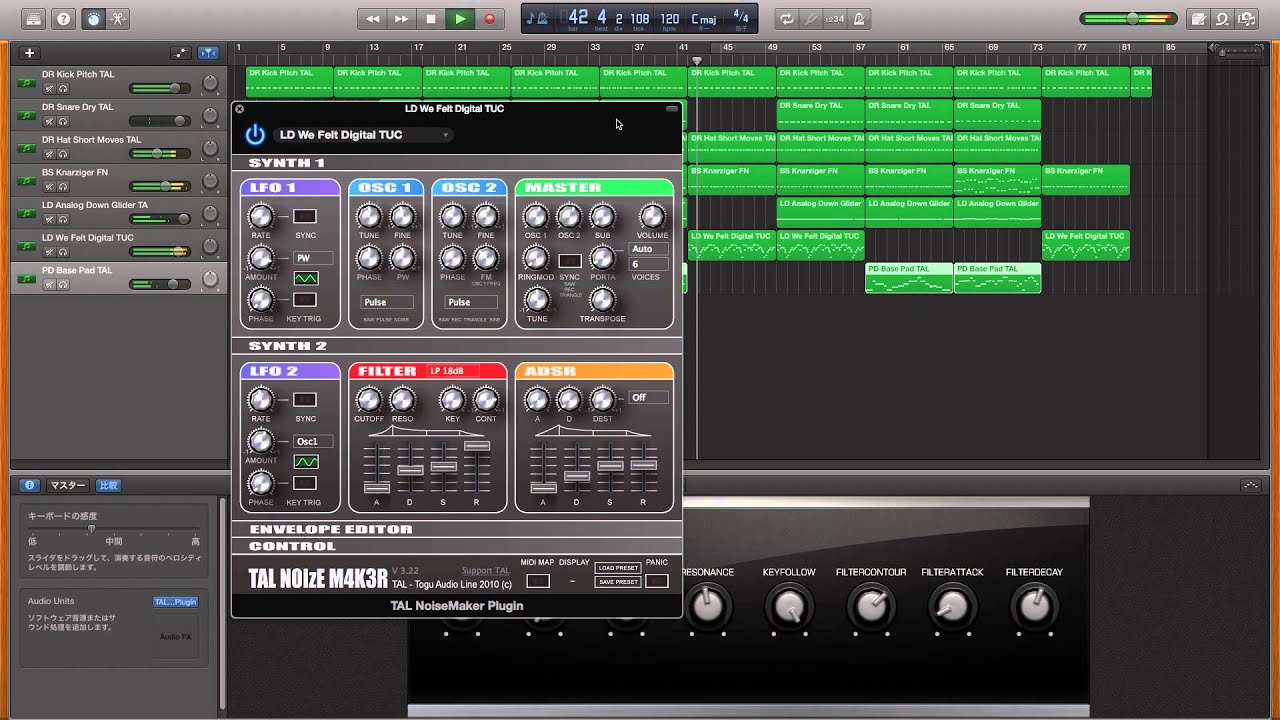Open the OSC 1 Pulse waveform dropdown
Screen dimensions: 1280x720
tap(387, 302)
